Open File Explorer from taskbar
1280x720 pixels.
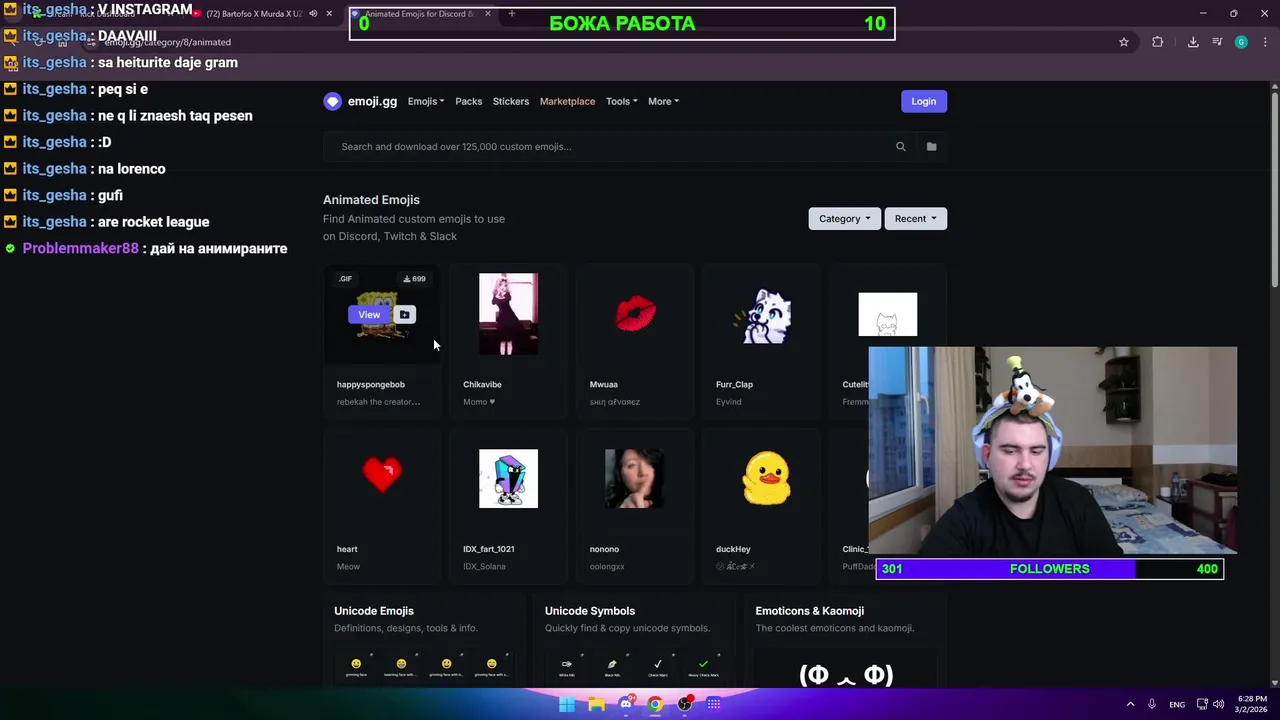click(x=596, y=704)
